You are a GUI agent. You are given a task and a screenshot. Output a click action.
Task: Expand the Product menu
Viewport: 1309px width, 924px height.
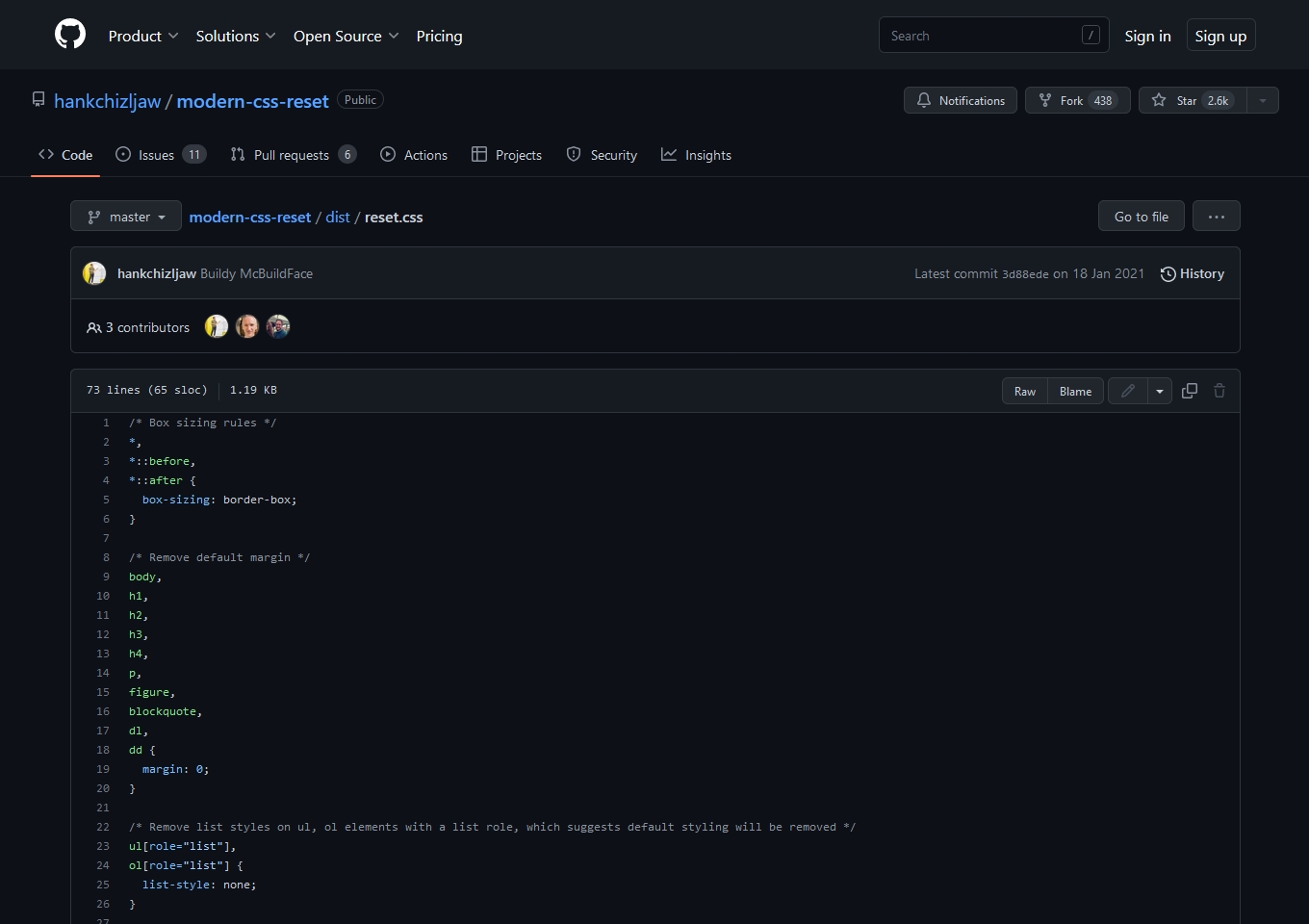(x=143, y=36)
